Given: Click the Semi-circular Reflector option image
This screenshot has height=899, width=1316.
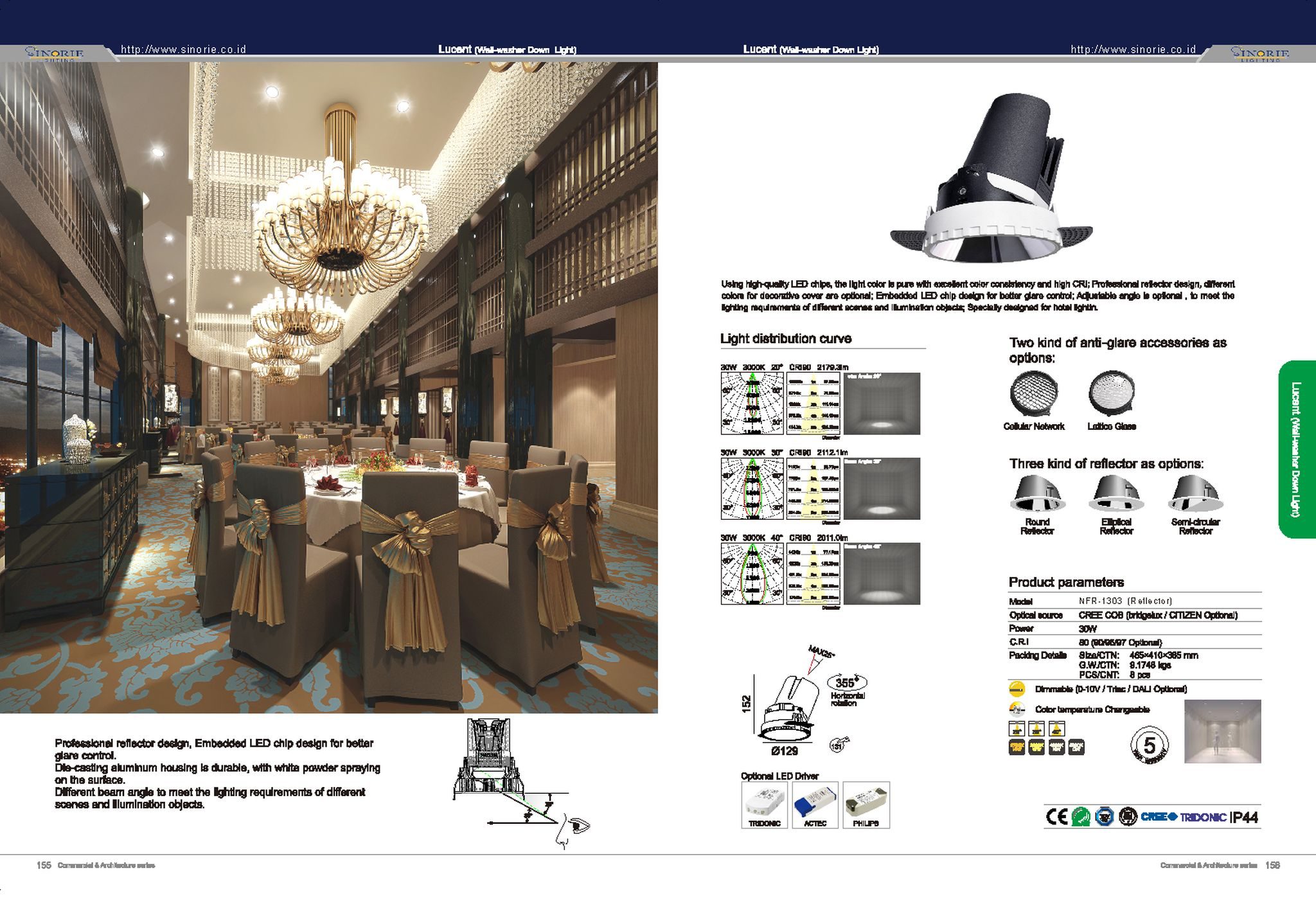Looking at the screenshot, I should tap(1195, 495).
